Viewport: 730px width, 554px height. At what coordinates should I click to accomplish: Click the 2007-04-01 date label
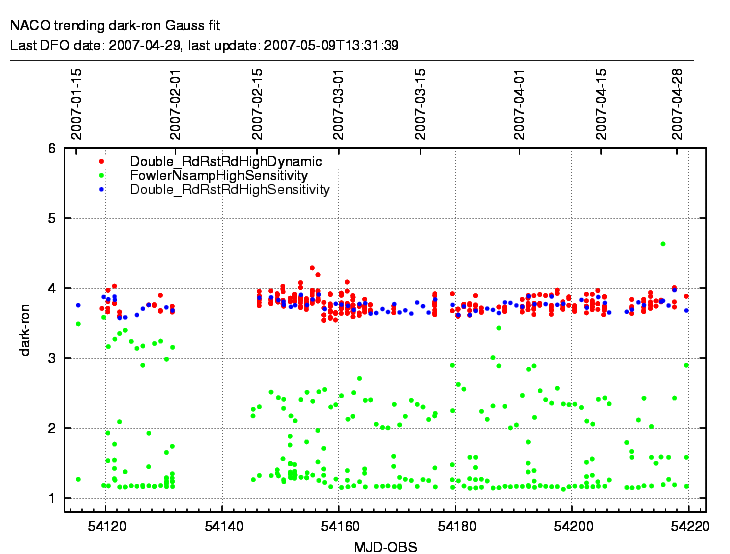point(520,104)
